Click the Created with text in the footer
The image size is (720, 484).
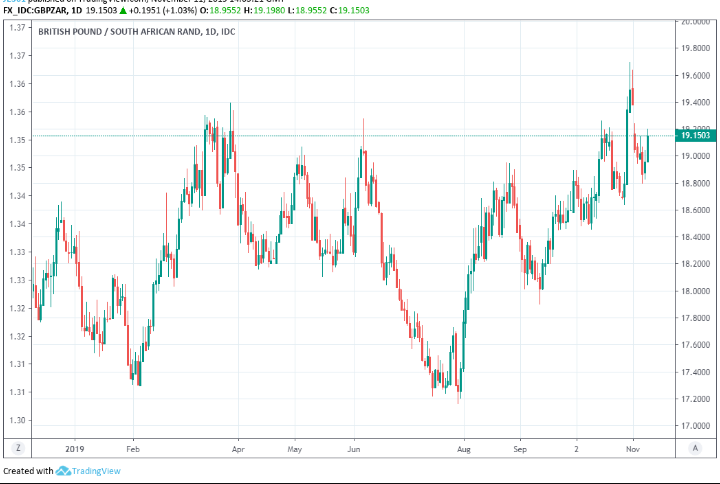[x=28, y=471]
